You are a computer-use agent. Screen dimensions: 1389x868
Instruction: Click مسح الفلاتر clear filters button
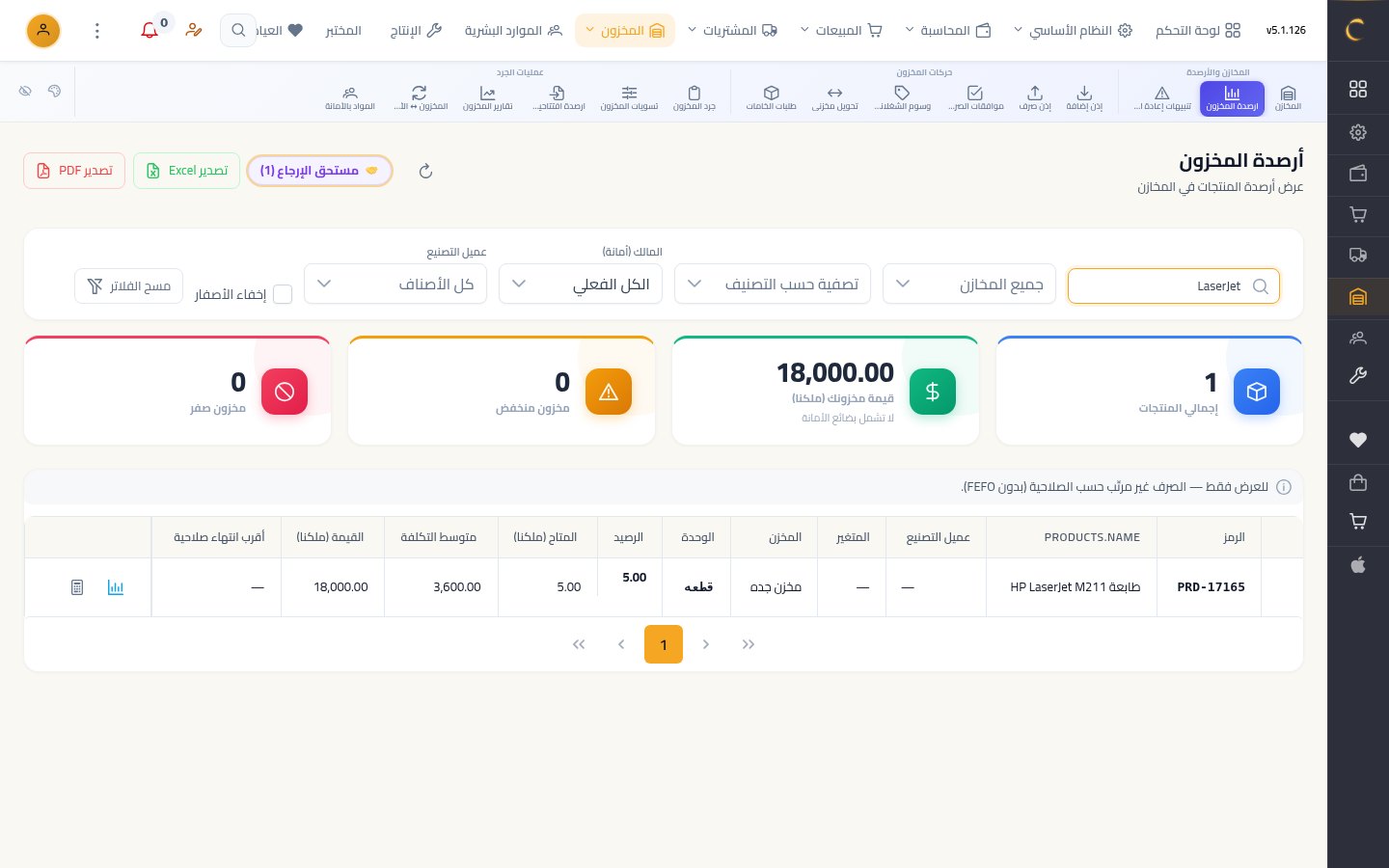128,286
